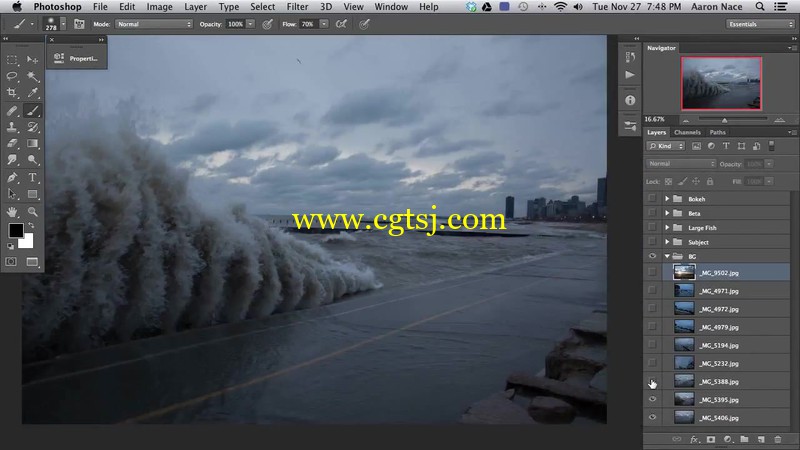Switch to the Paths tab

[x=717, y=132]
